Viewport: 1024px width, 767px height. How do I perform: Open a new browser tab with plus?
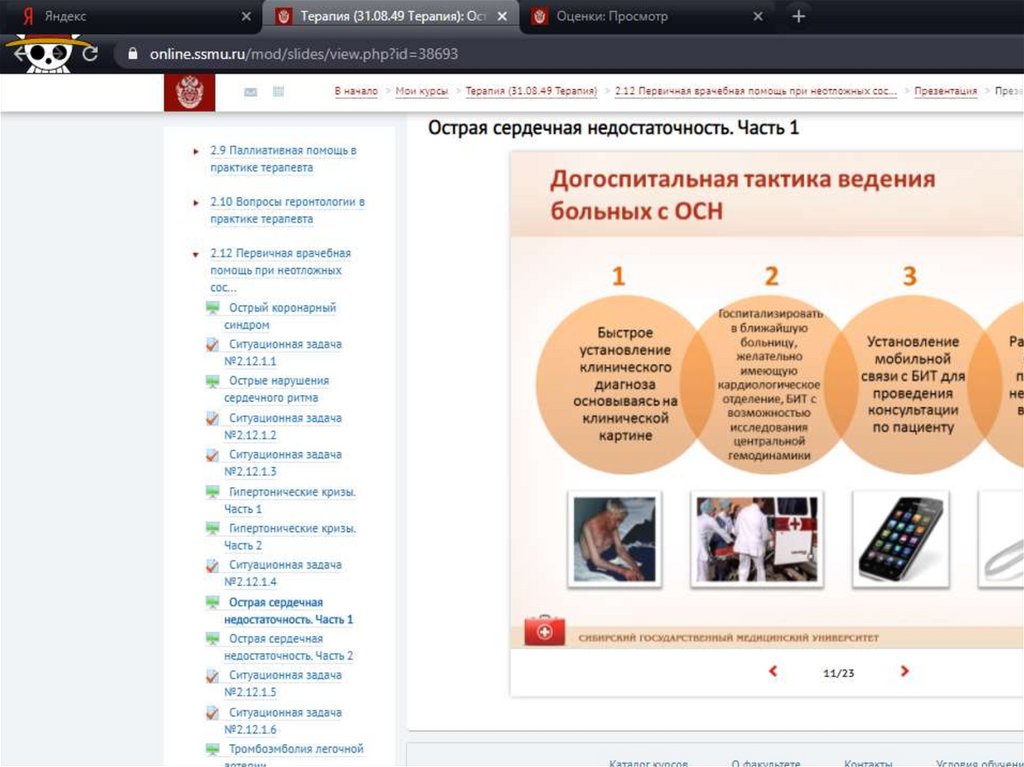pyautogui.click(x=798, y=16)
